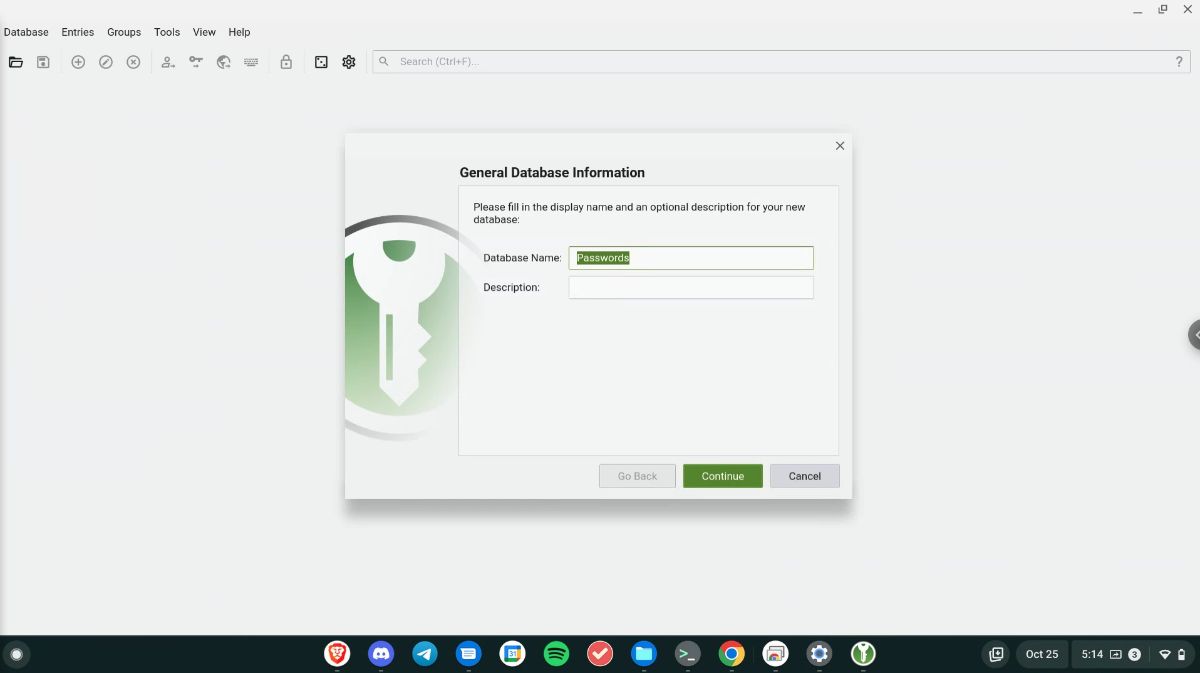Image resolution: width=1200 pixels, height=673 pixels.
Task: Open the Database menu
Action: [25, 31]
